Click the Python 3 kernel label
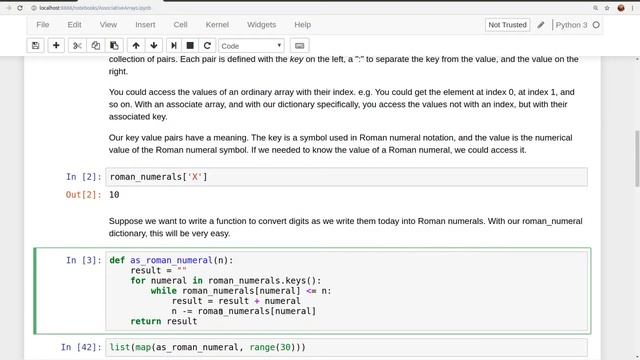 pos(571,25)
